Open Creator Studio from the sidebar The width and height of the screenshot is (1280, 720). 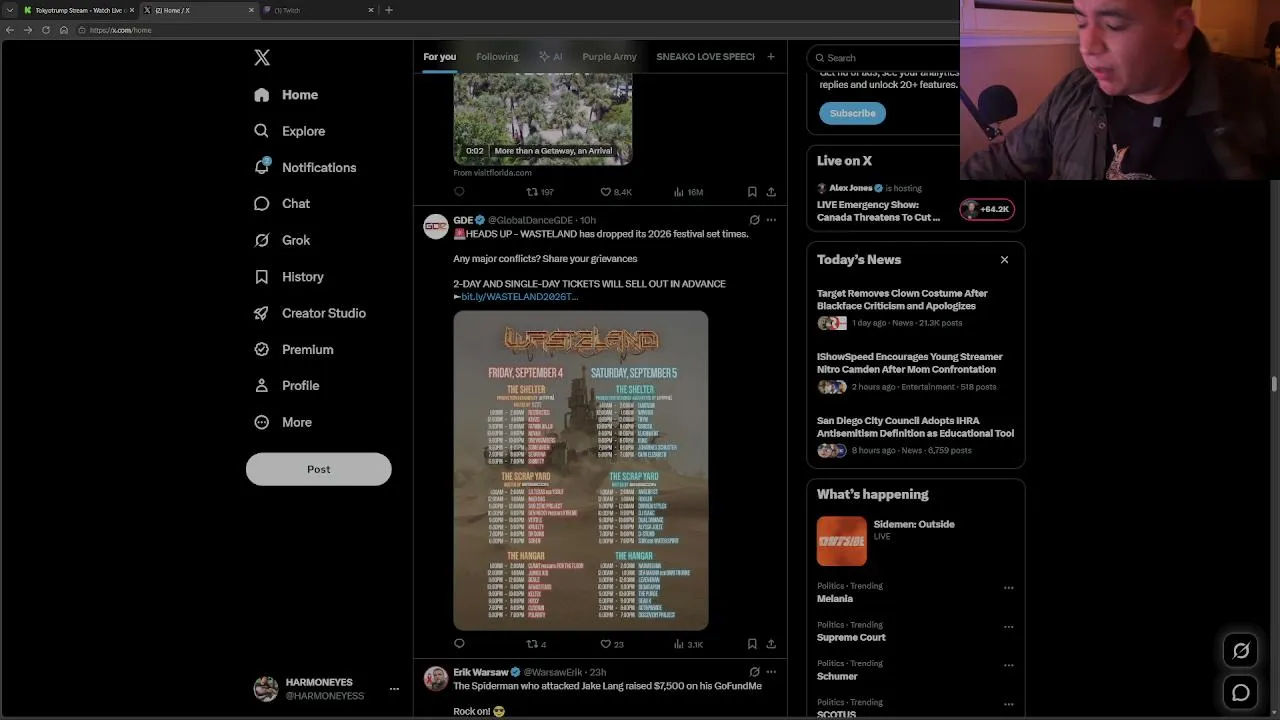309,313
